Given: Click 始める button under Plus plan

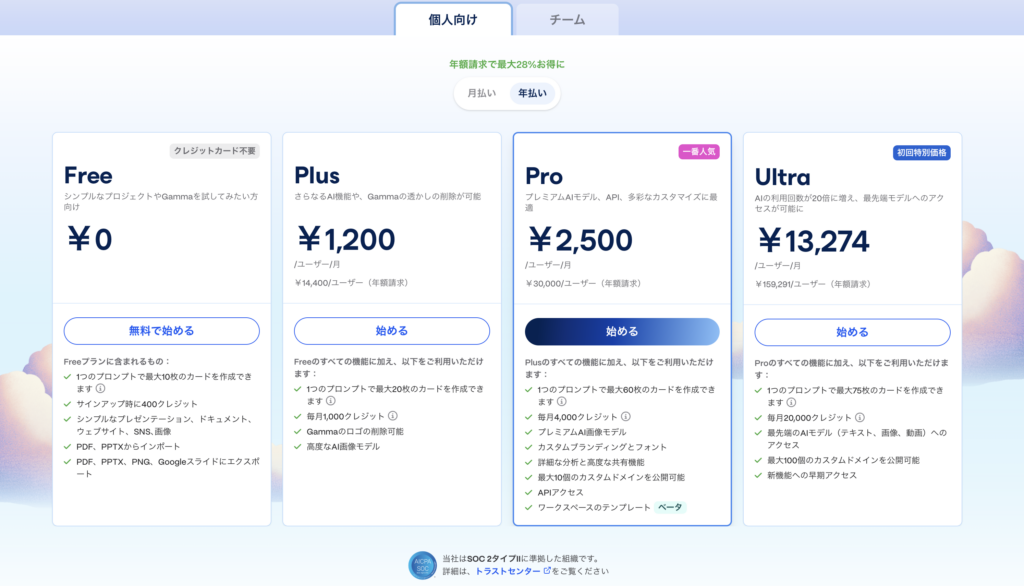Looking at the screenshot, I should point(392,331).
